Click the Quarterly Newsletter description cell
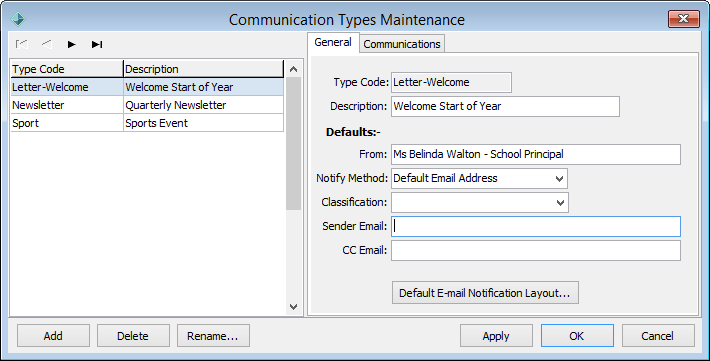The image size is (710, 361). [x=203, y=105]
